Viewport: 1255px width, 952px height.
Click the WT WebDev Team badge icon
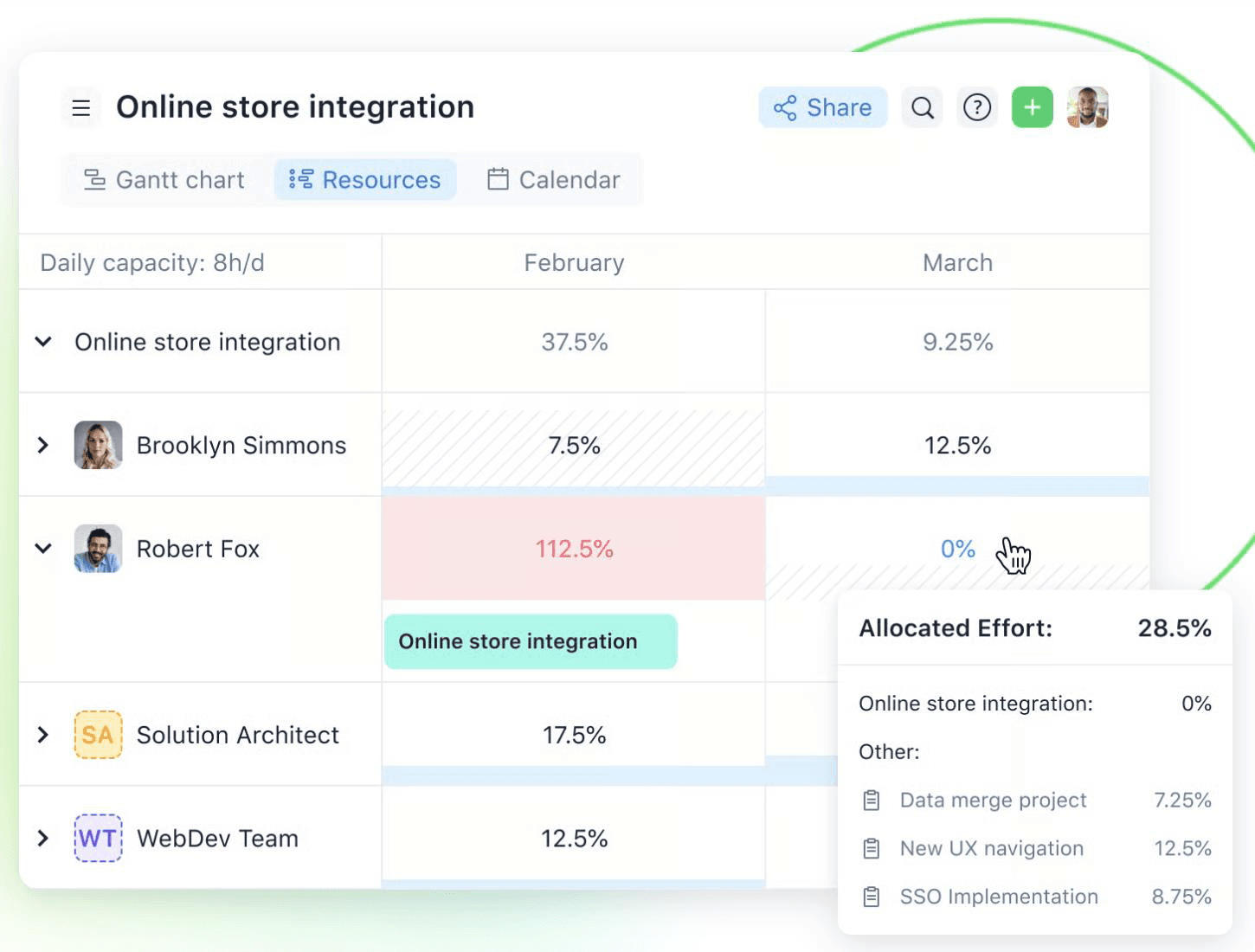(x=98, y=838)
